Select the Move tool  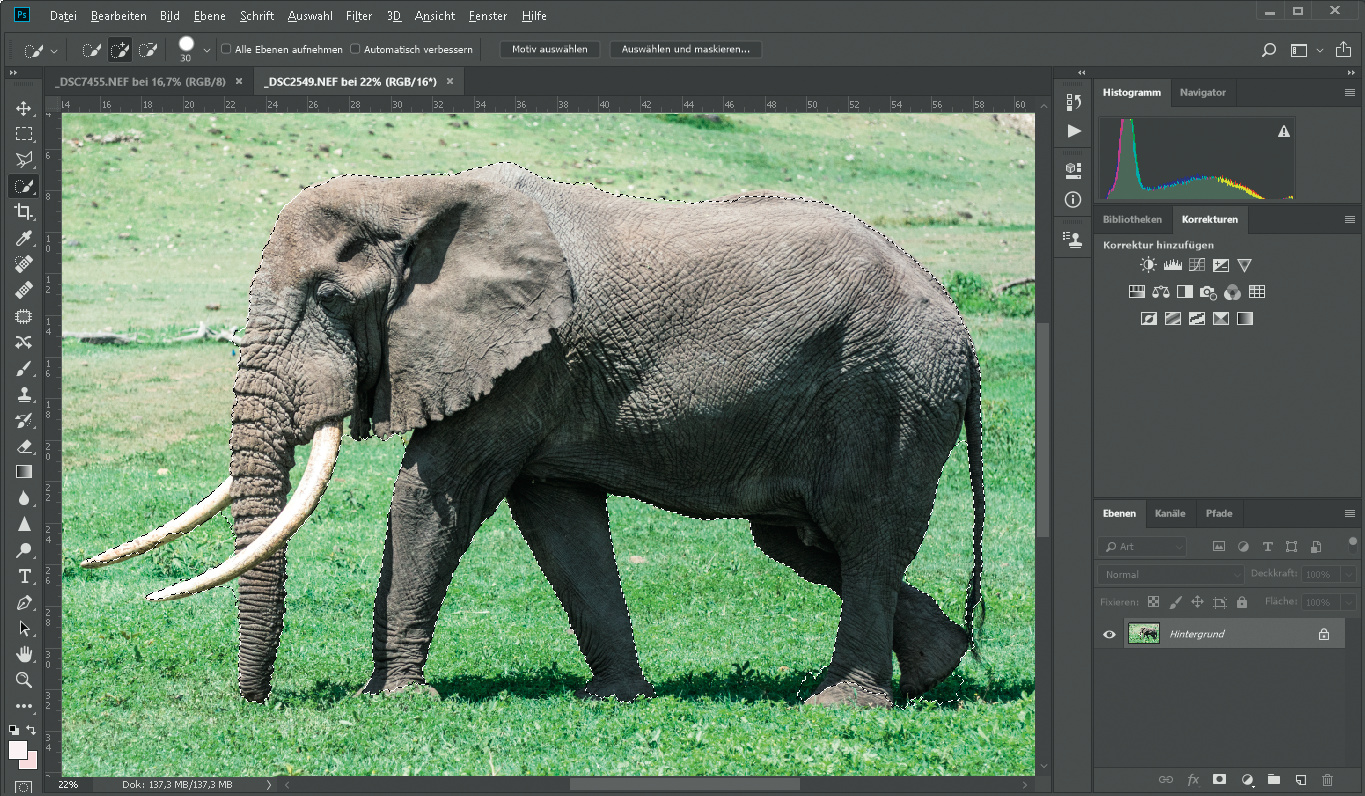click(24, 108)
